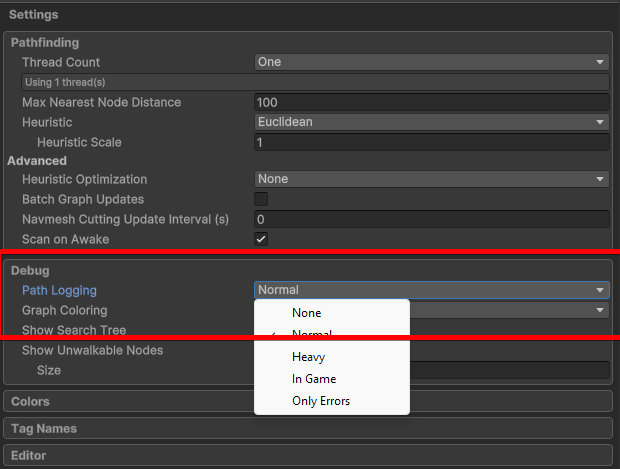Click the Max Nearest Node Distance field
This screenshot has width=620, height=469.
431,102
